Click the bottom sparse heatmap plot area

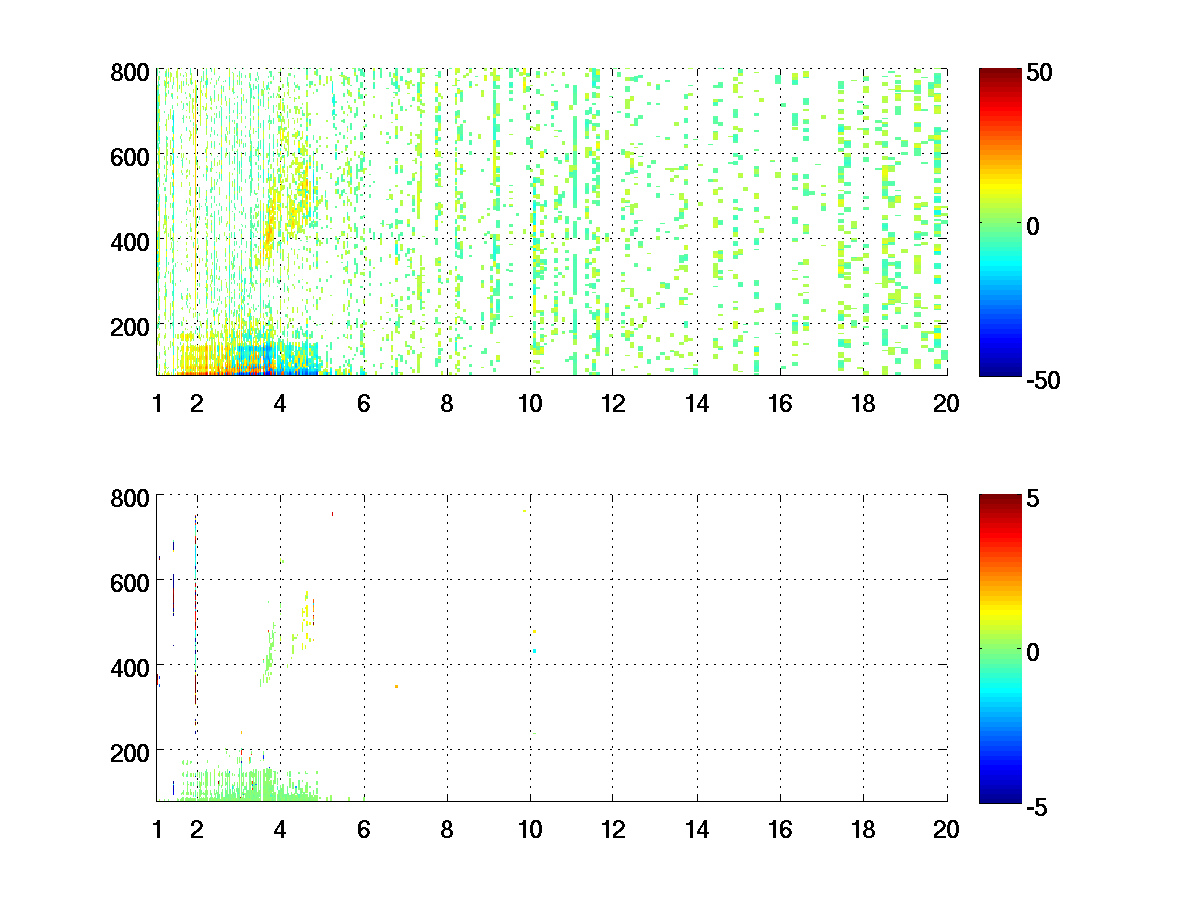pyautogui.click(x=552, y=647)
